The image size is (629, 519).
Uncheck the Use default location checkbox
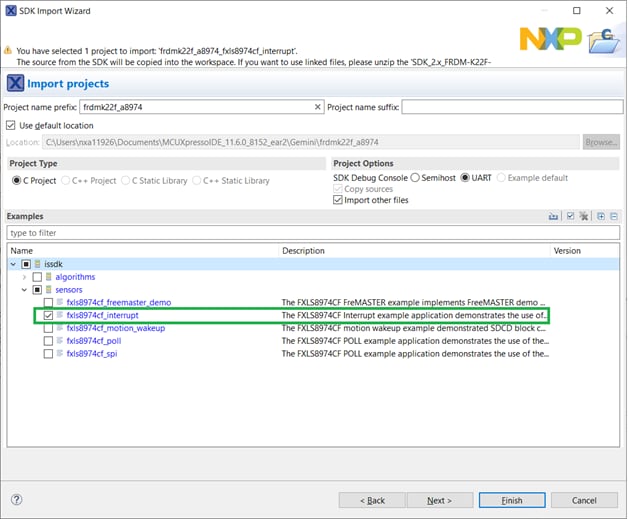[11, 125]
